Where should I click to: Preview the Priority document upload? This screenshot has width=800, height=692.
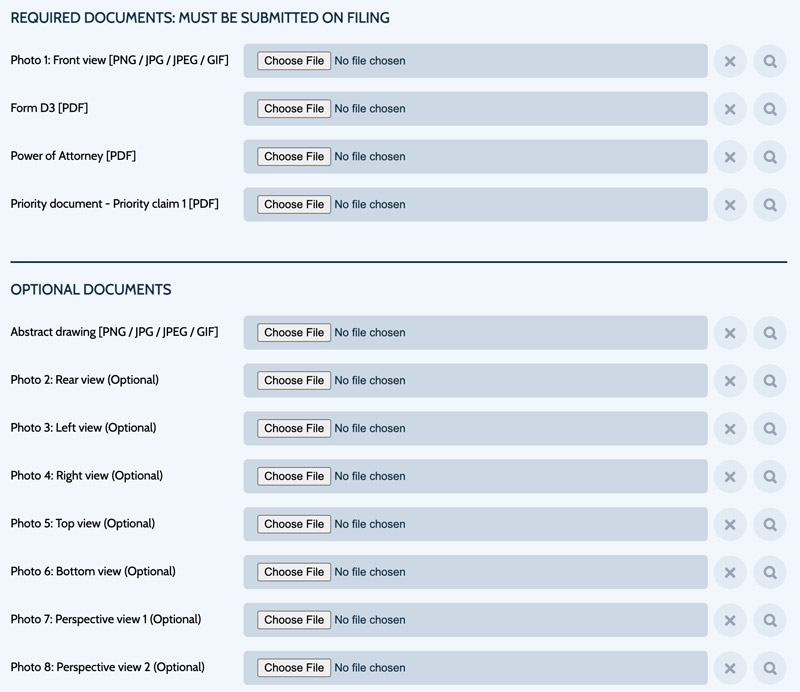coord(770,205)
